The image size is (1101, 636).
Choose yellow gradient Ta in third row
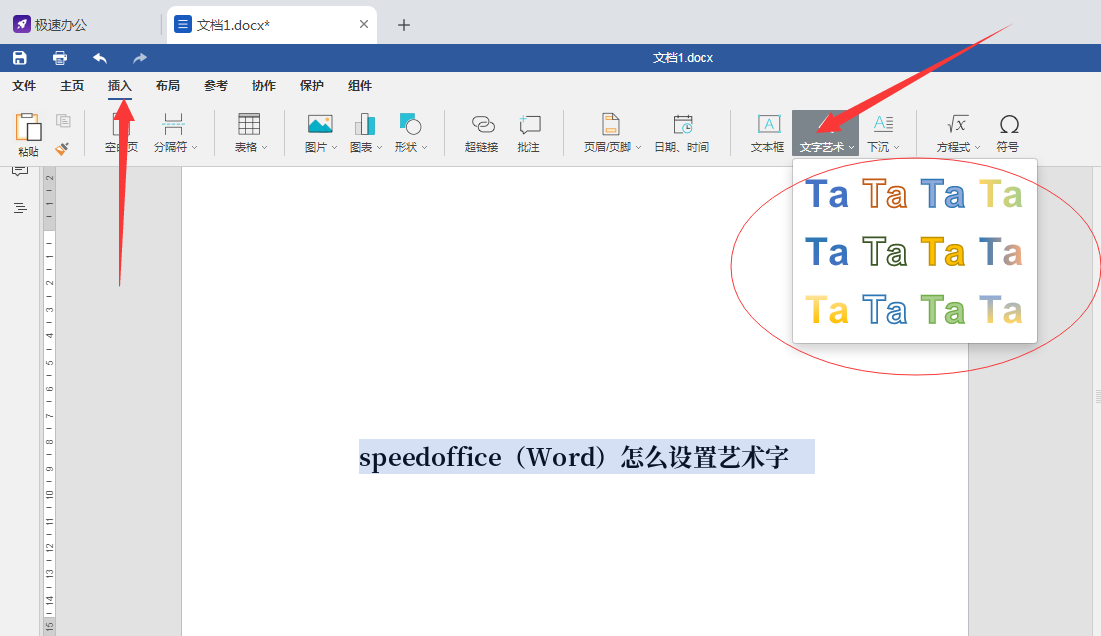pos(826,310)
